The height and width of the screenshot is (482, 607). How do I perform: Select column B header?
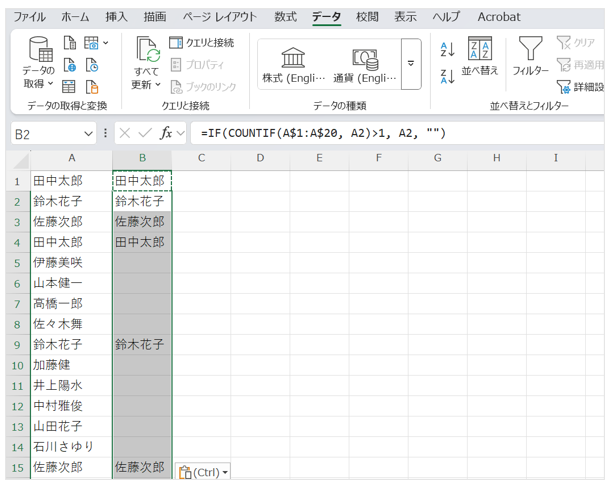[x=142, y=158]
